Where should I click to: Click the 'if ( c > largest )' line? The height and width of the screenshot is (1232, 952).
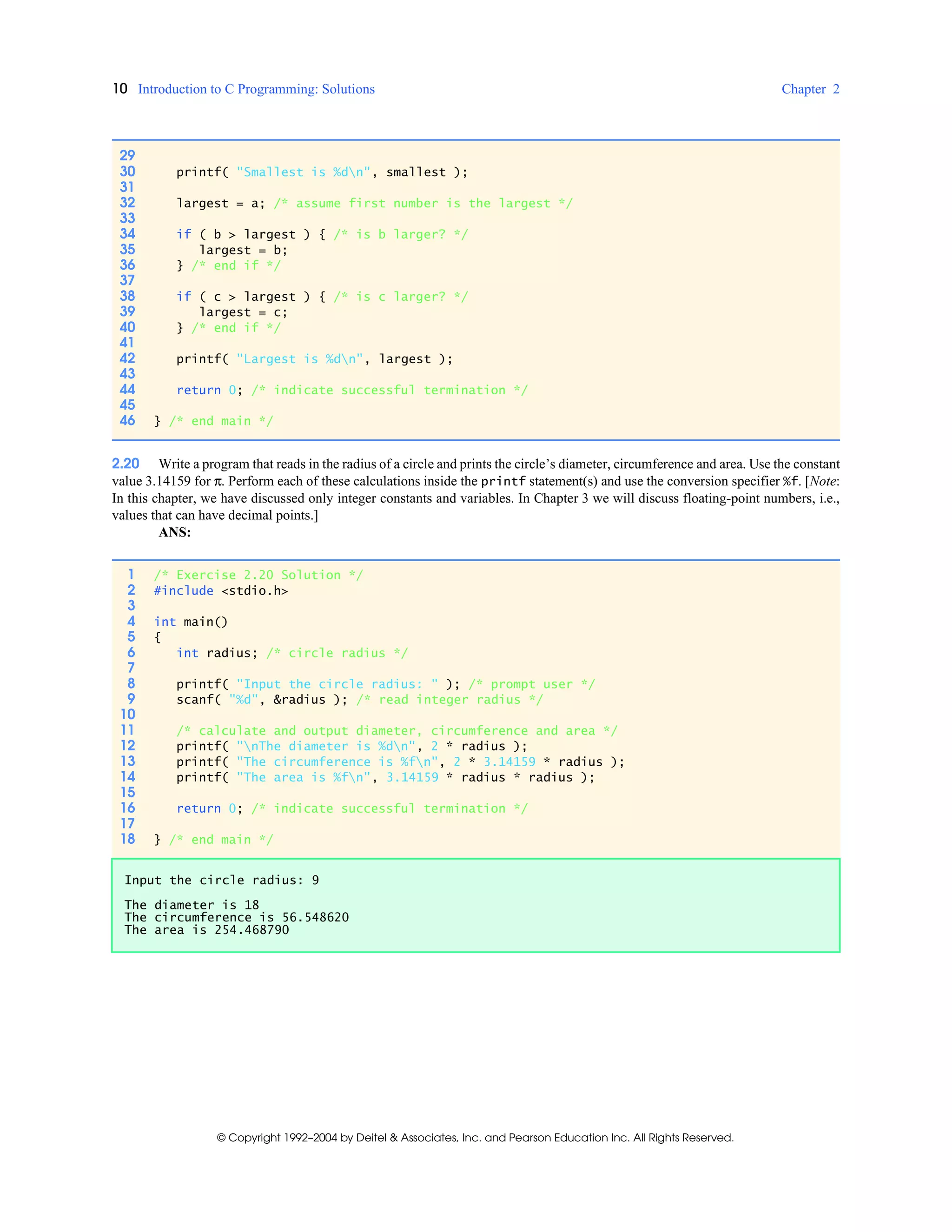322,297
